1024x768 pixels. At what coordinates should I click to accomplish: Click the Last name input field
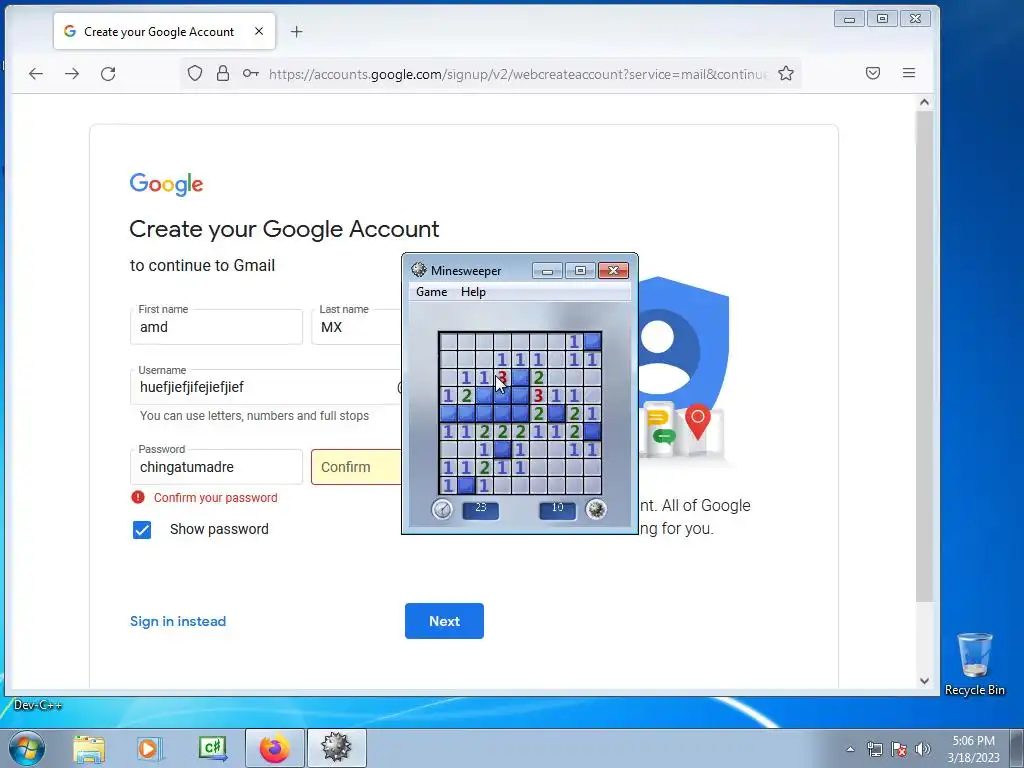pos(357,327)
